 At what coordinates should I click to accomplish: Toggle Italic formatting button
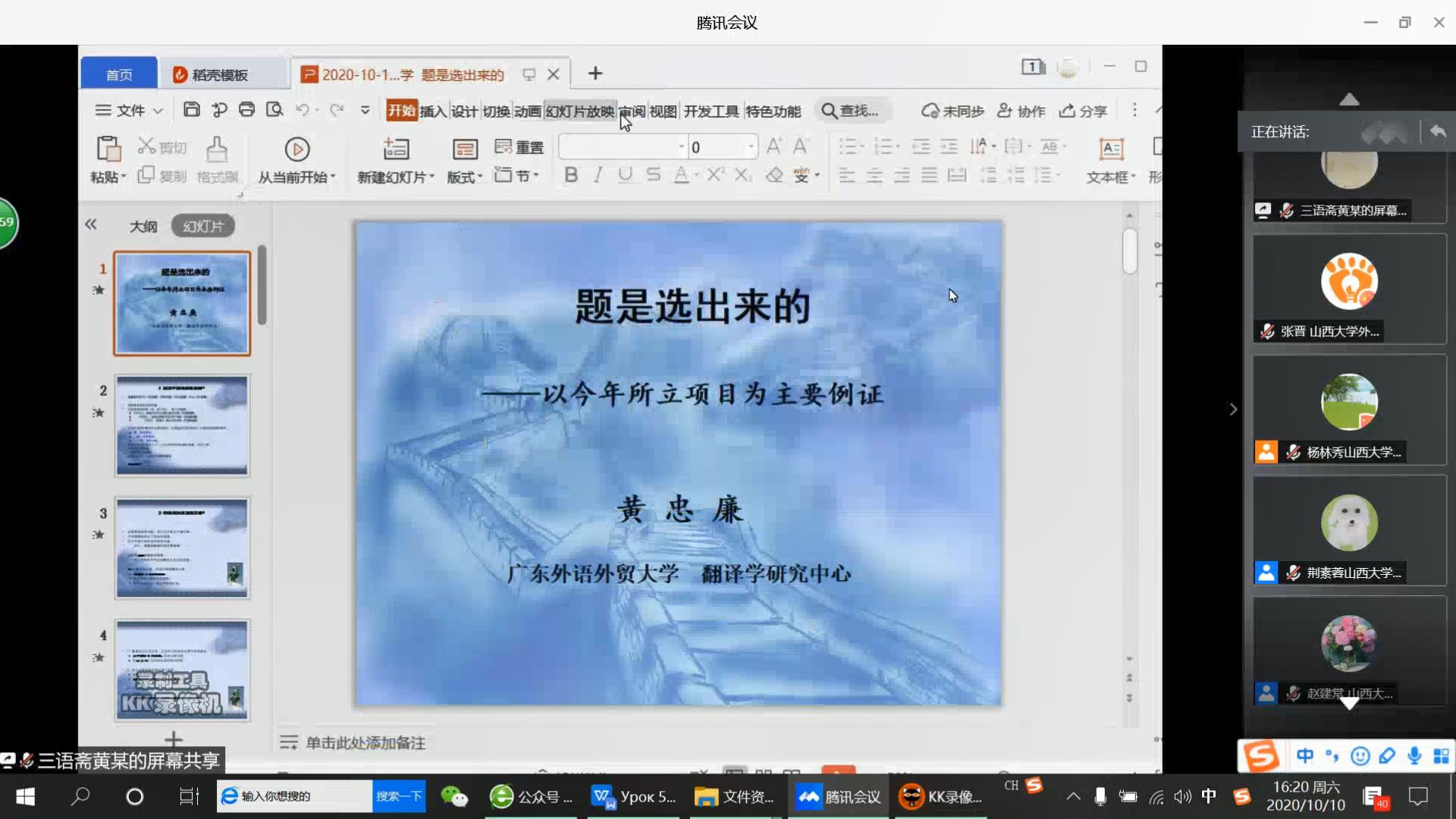click(598, 175)
